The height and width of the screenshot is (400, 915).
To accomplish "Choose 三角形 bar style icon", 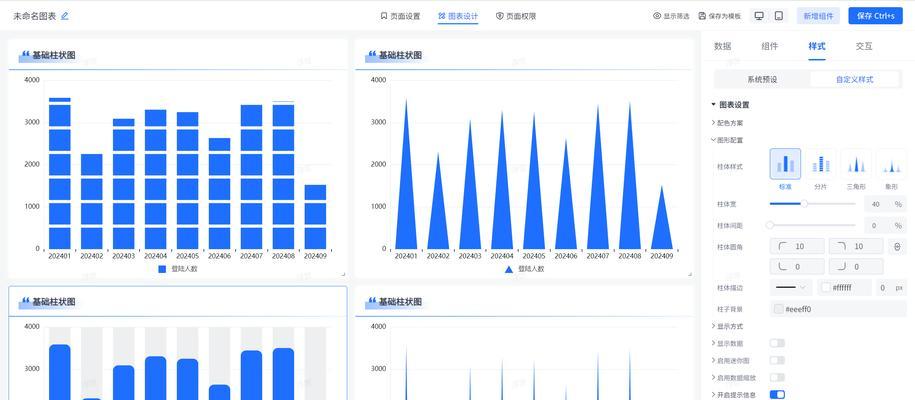I will pyautogui.click(x=856, y=164).
